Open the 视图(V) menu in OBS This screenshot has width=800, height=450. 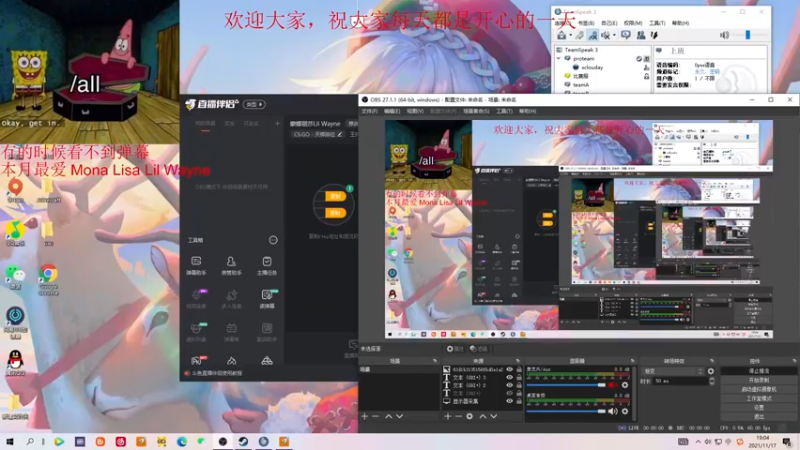coord(415,111)
